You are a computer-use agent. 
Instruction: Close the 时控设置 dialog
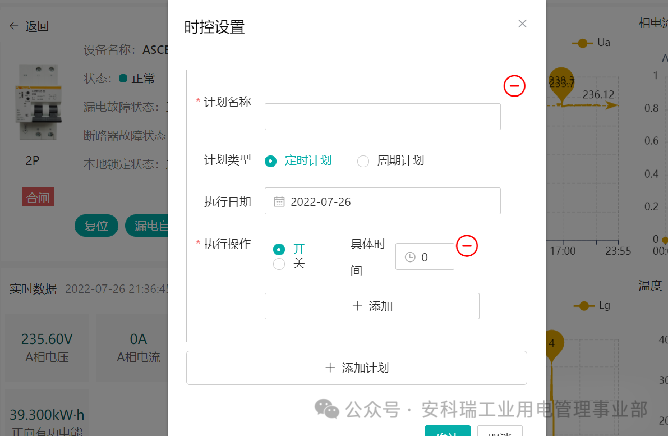tap(522, 24)
